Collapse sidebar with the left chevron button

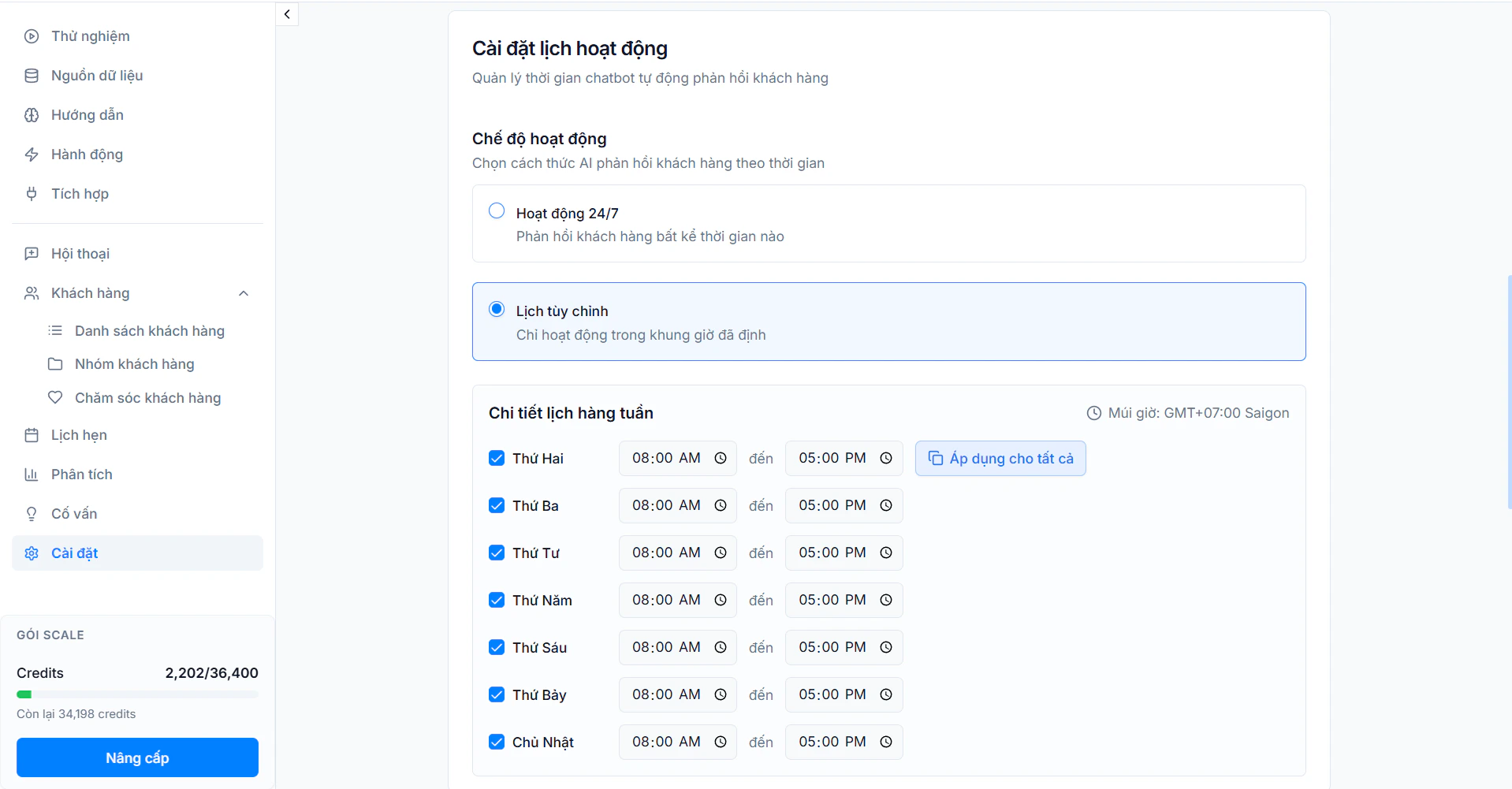(x=287, y=14)
